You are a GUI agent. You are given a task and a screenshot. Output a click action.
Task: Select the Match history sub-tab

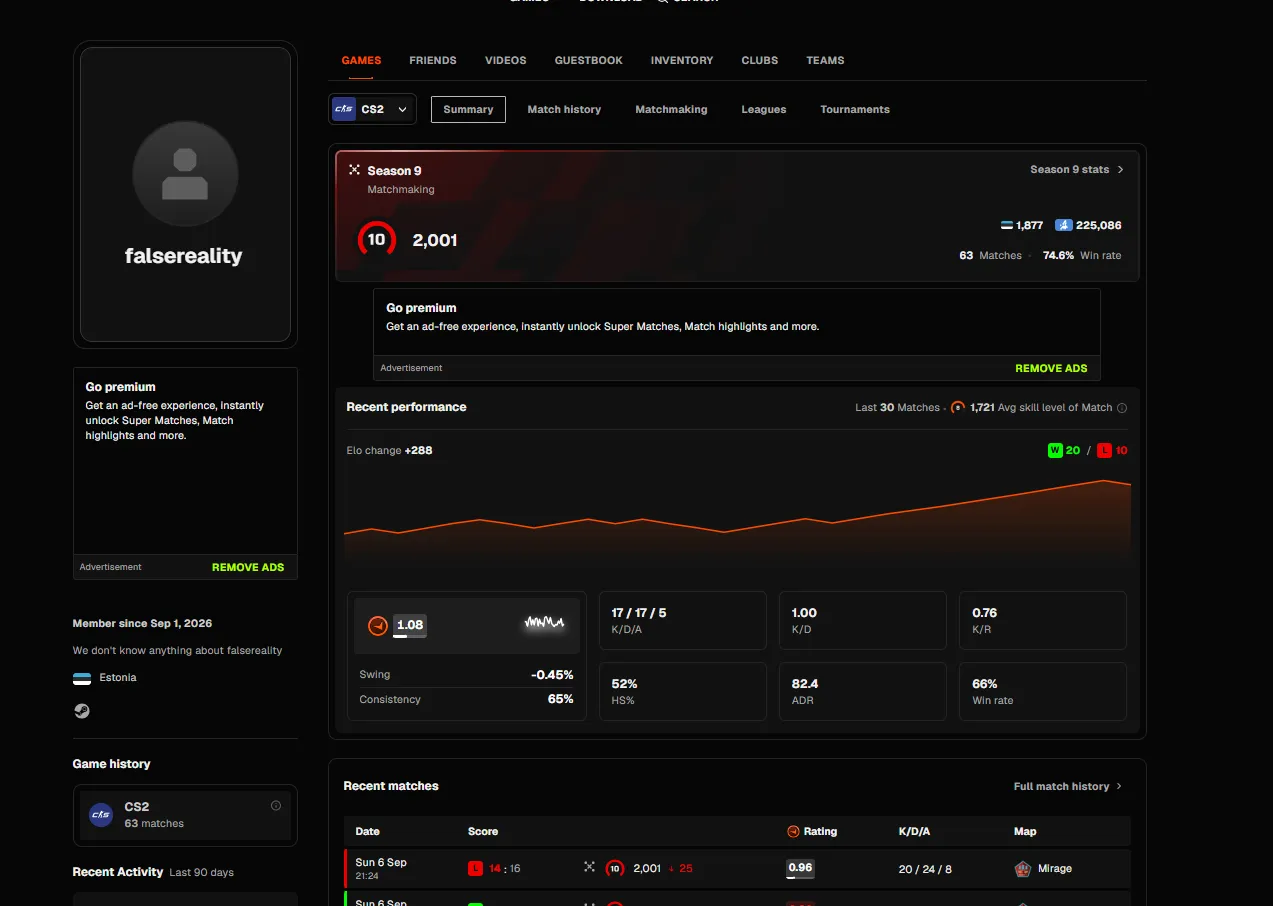click(x=564, y=109)
